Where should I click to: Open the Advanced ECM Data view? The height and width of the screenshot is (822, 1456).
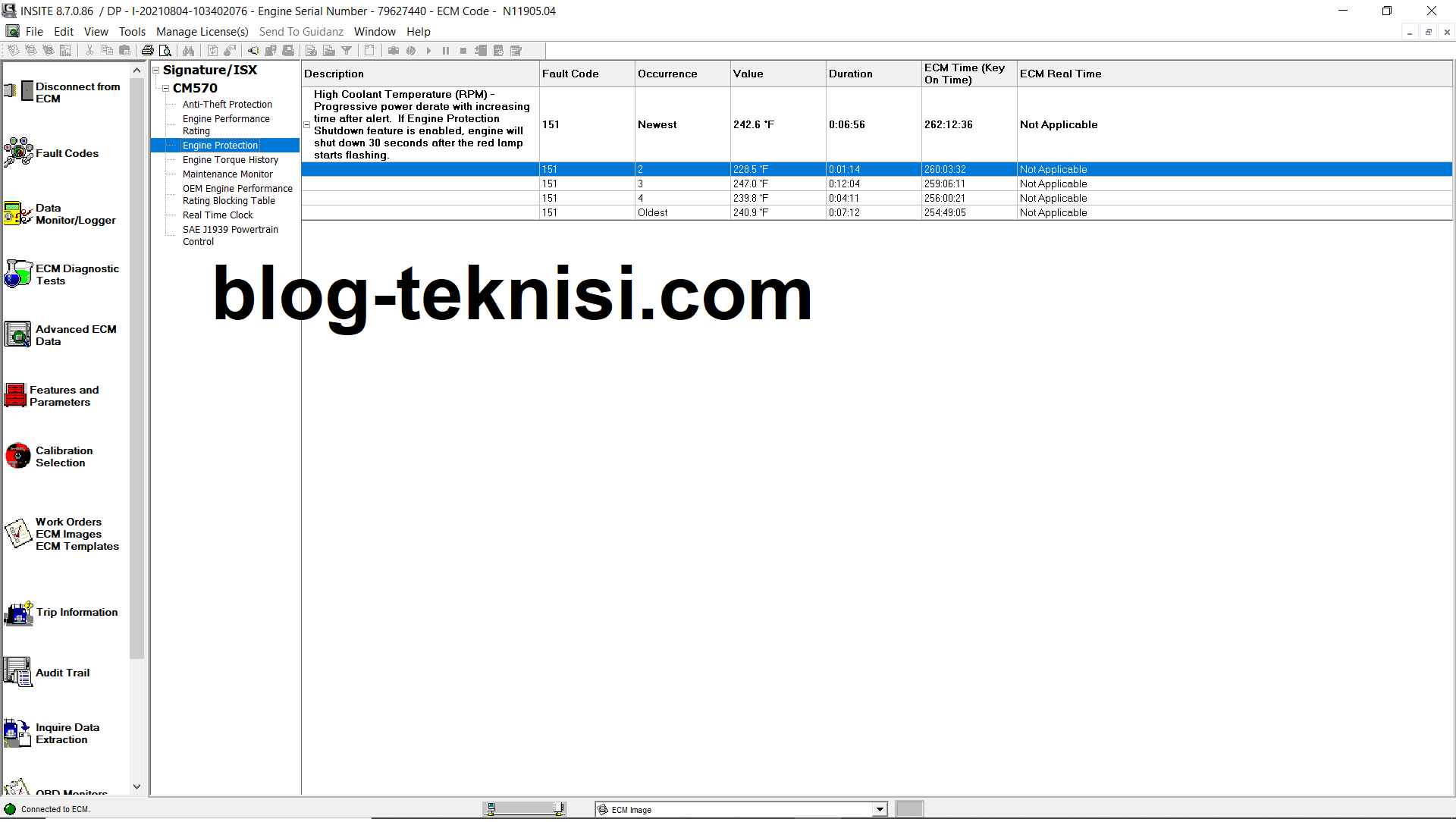point(18,334)
